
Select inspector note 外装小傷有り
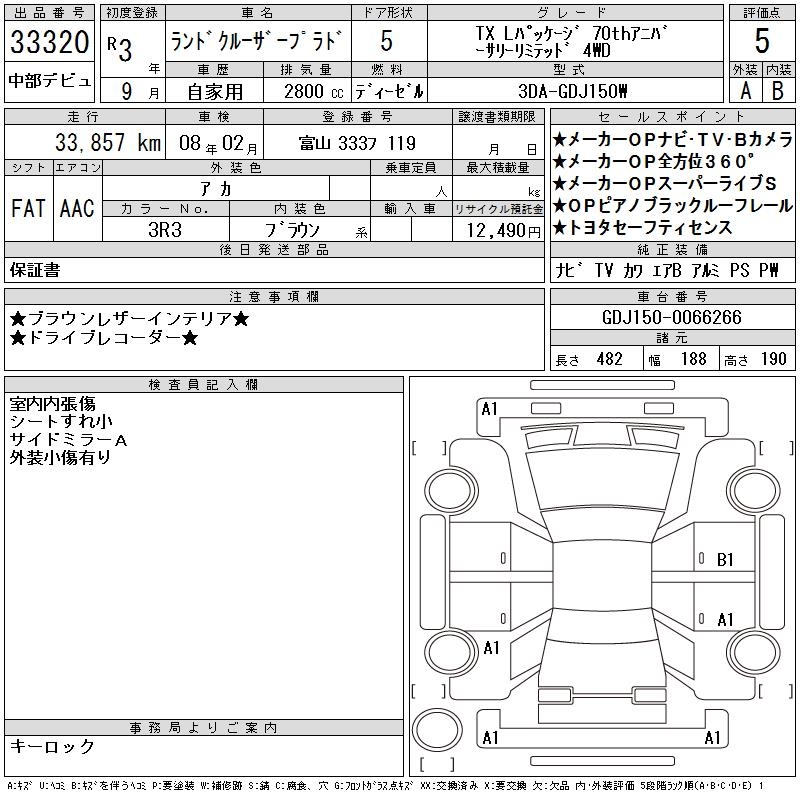coord(60,458)
